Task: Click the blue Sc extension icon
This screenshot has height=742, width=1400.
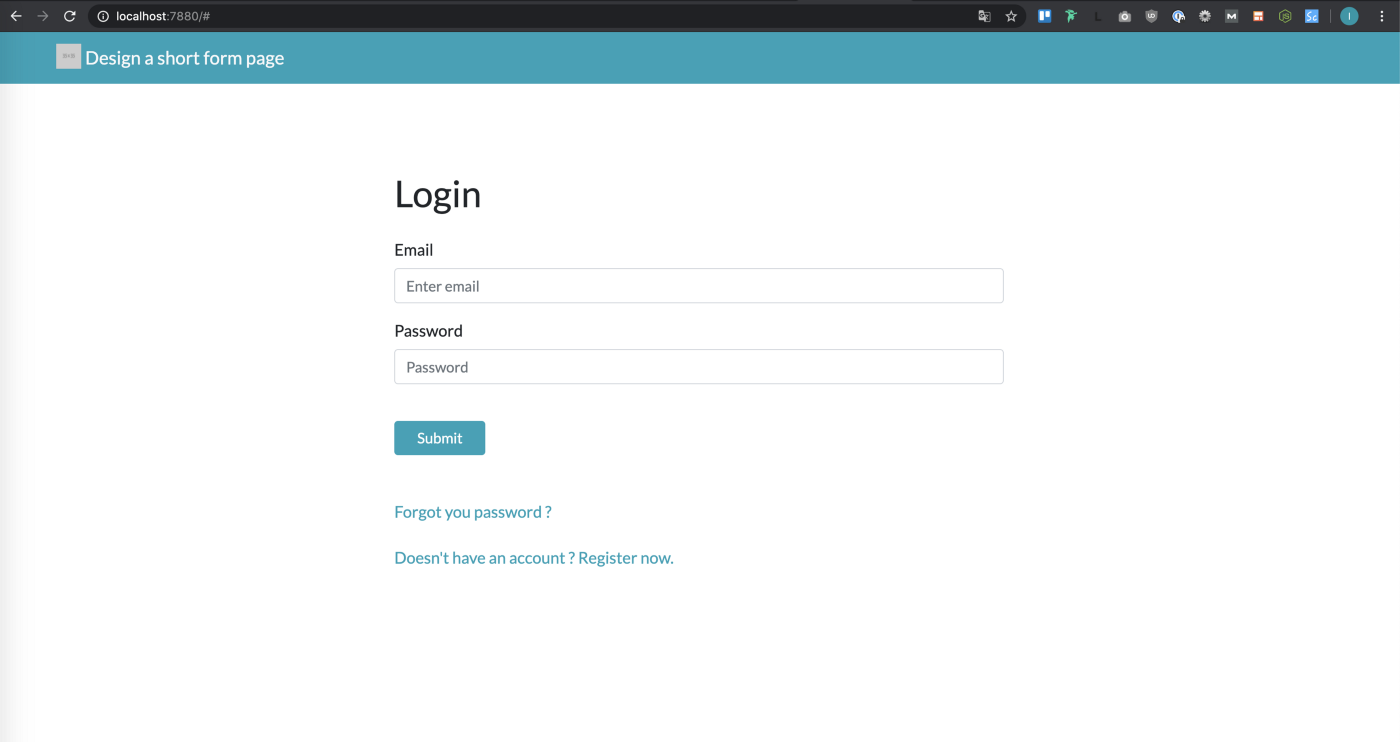Action: [x=1312, y=16]
